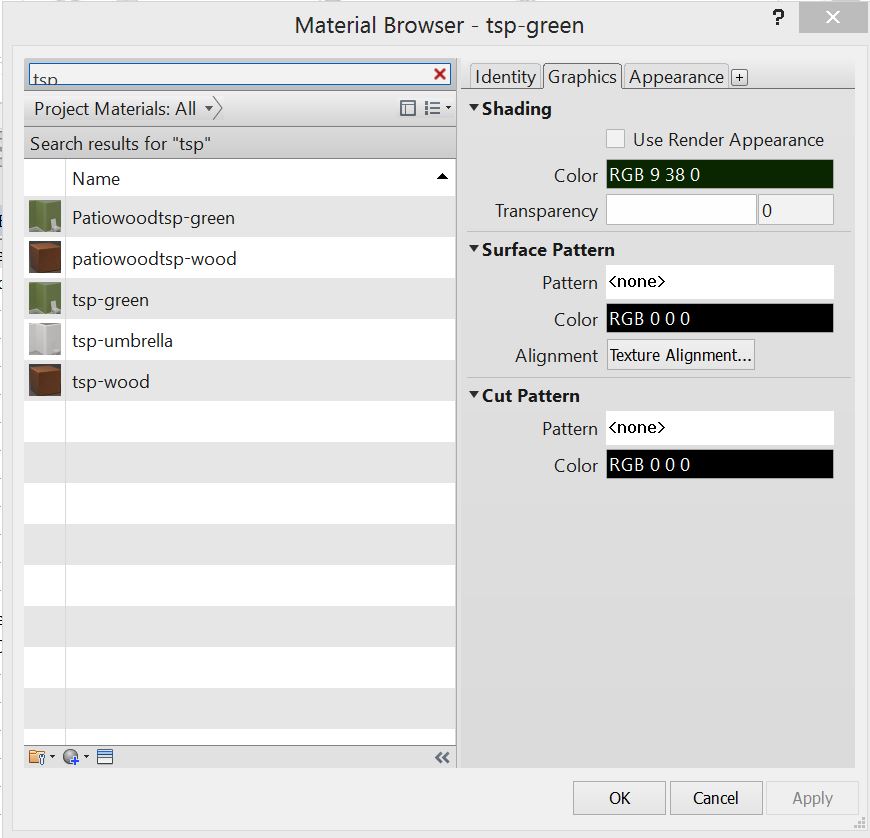The image size is (870, 838).
Task: Open the material library folder icon
Action: (37, 757)
